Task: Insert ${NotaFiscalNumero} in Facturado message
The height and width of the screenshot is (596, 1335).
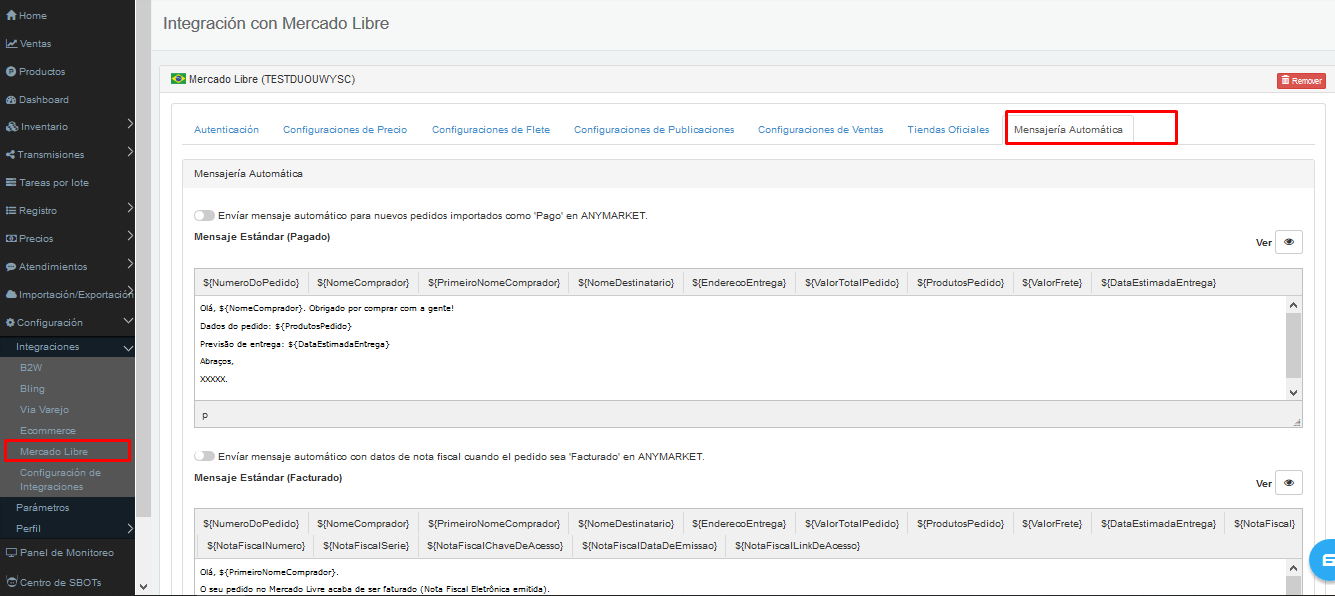Action: (x=255, y=546)
